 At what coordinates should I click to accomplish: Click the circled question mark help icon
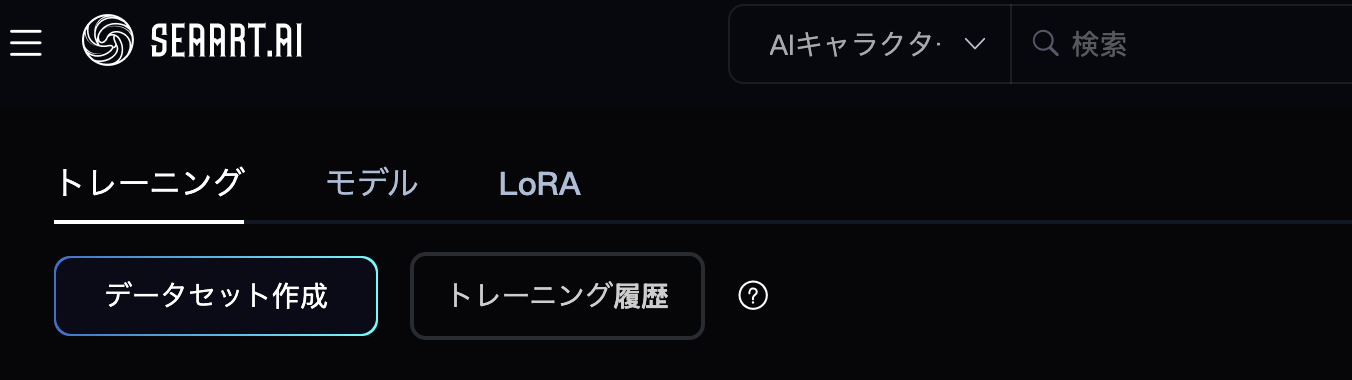coord(752,296)
